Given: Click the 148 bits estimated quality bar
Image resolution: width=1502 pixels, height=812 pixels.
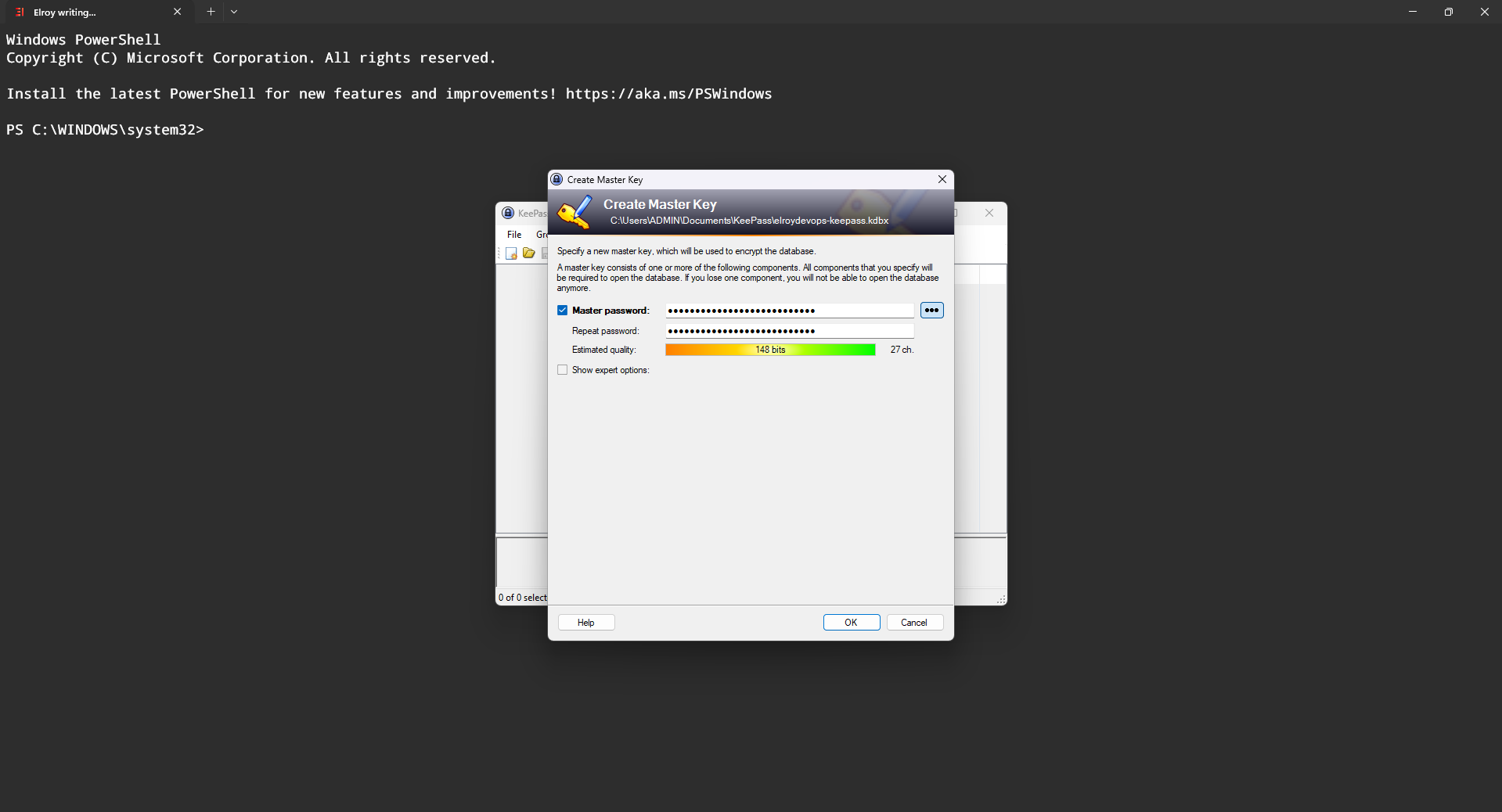Looking at the screenshot, I should [x=770, y=350].
